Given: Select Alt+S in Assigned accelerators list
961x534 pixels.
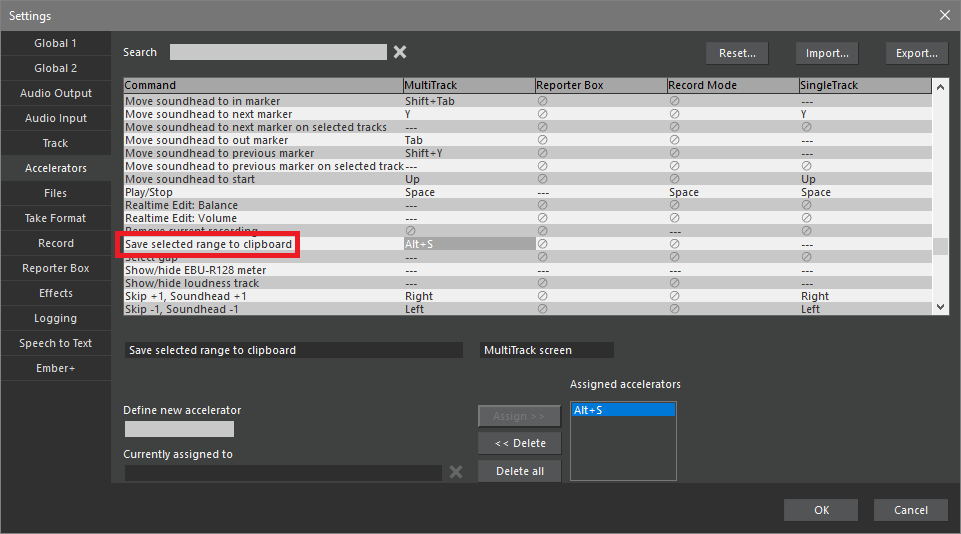Looking at the screenshot, I should (x=622, y=410).
